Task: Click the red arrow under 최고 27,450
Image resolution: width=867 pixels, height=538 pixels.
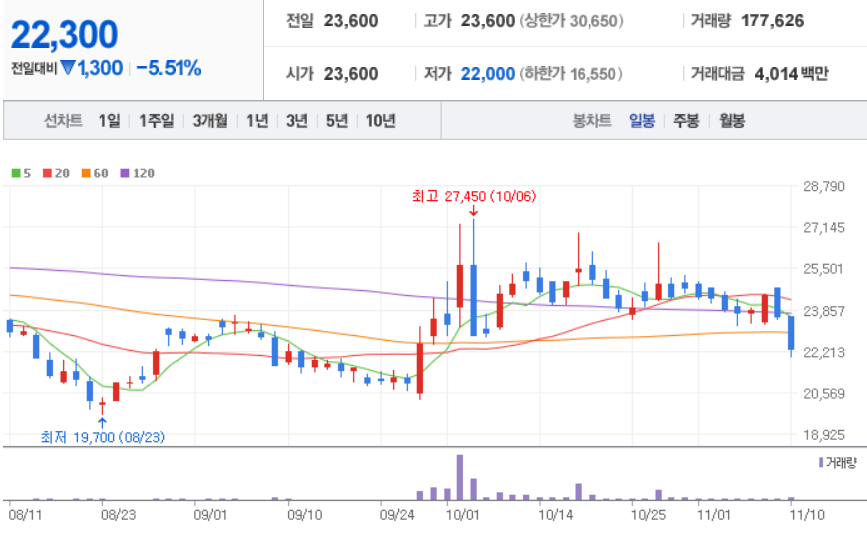Action: coord(473,211)
